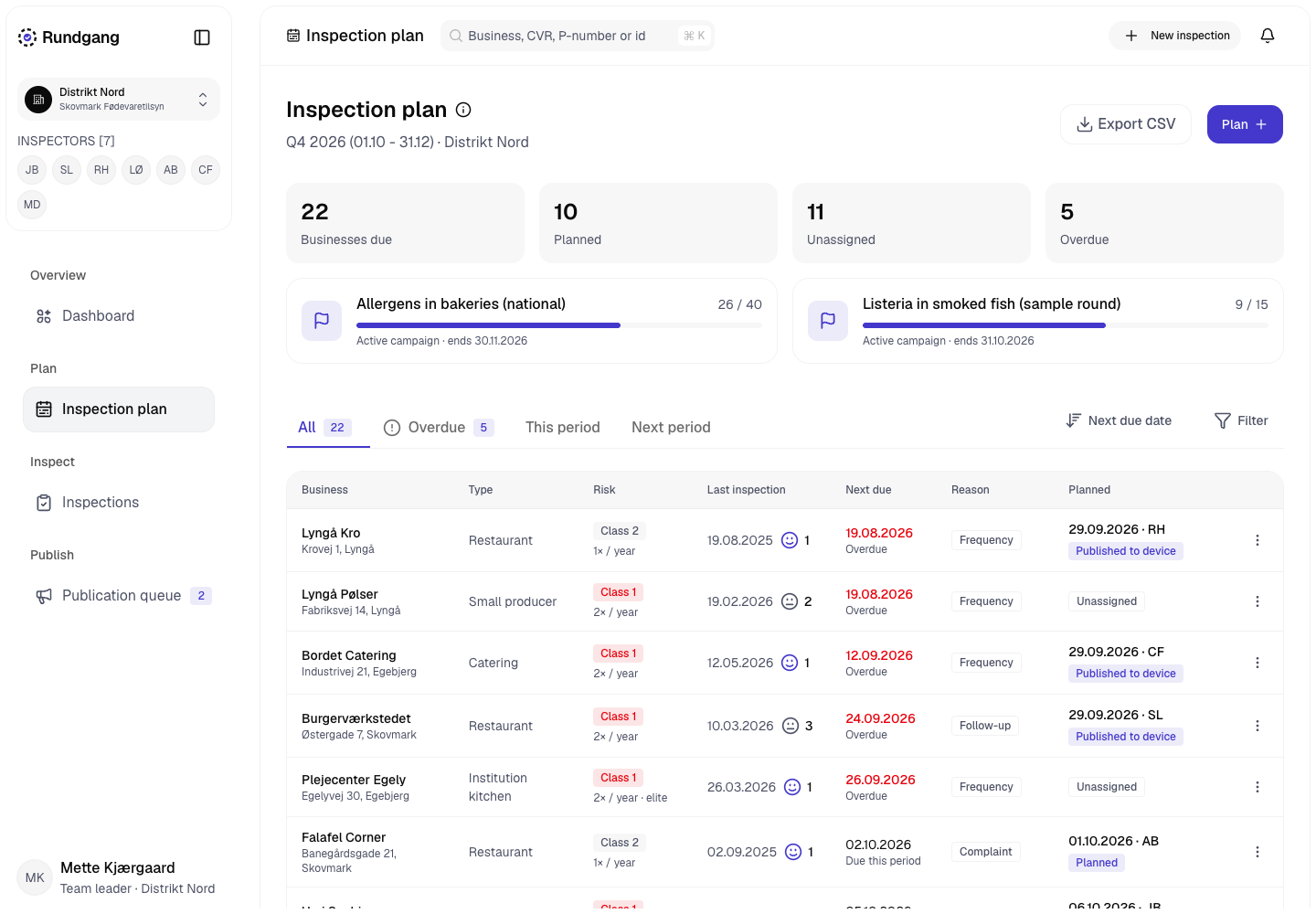Collapse the sidebar panel icon
This screenshot has height=914, width=1316.
202,37
